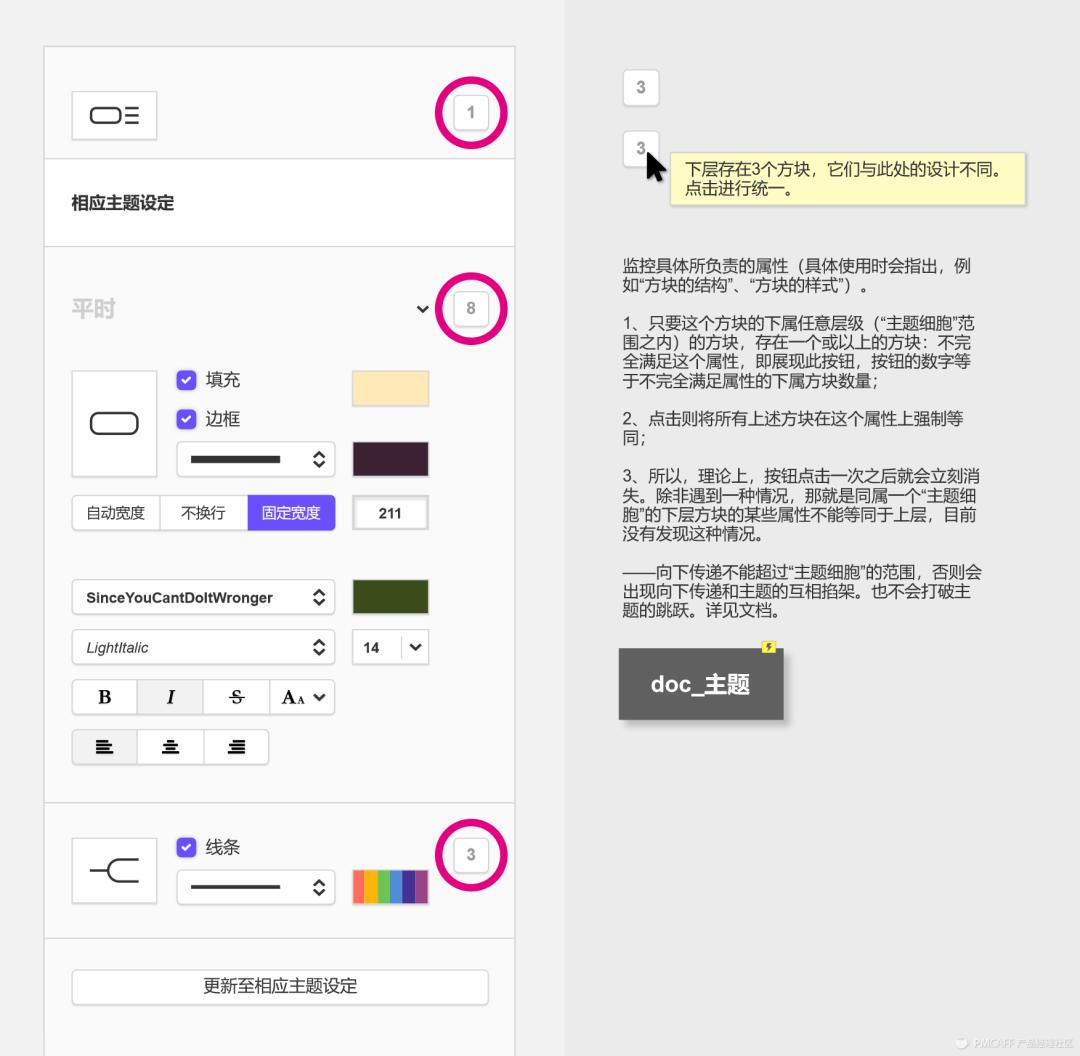The image size is (1080, 1056).
Task: Open the font family dropdown showing SinceYouCantDoItWronger
Action: pos(203,597)
